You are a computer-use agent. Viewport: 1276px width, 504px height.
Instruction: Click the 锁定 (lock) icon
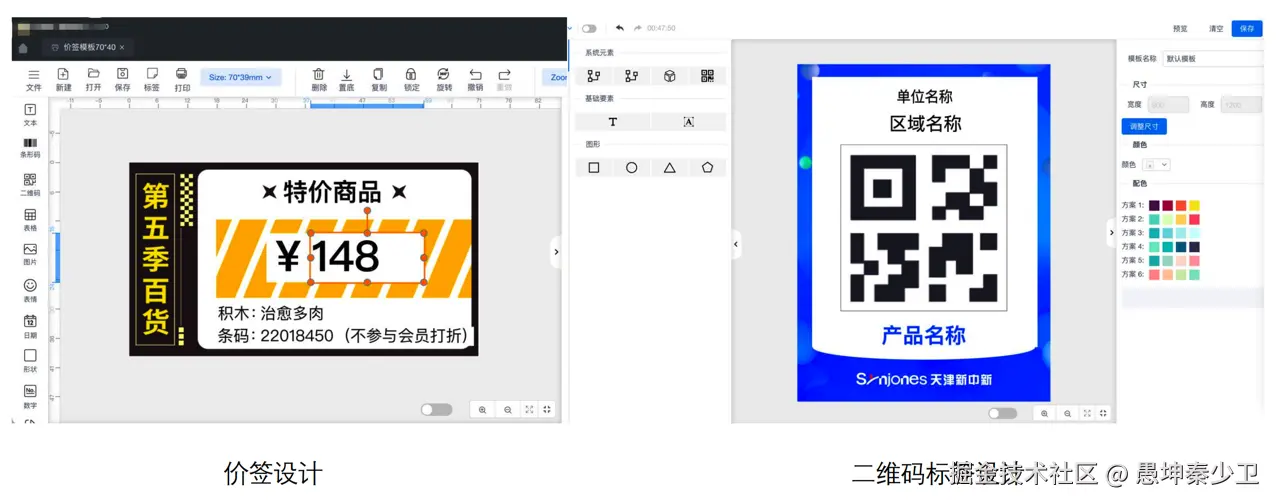(411, 80)
